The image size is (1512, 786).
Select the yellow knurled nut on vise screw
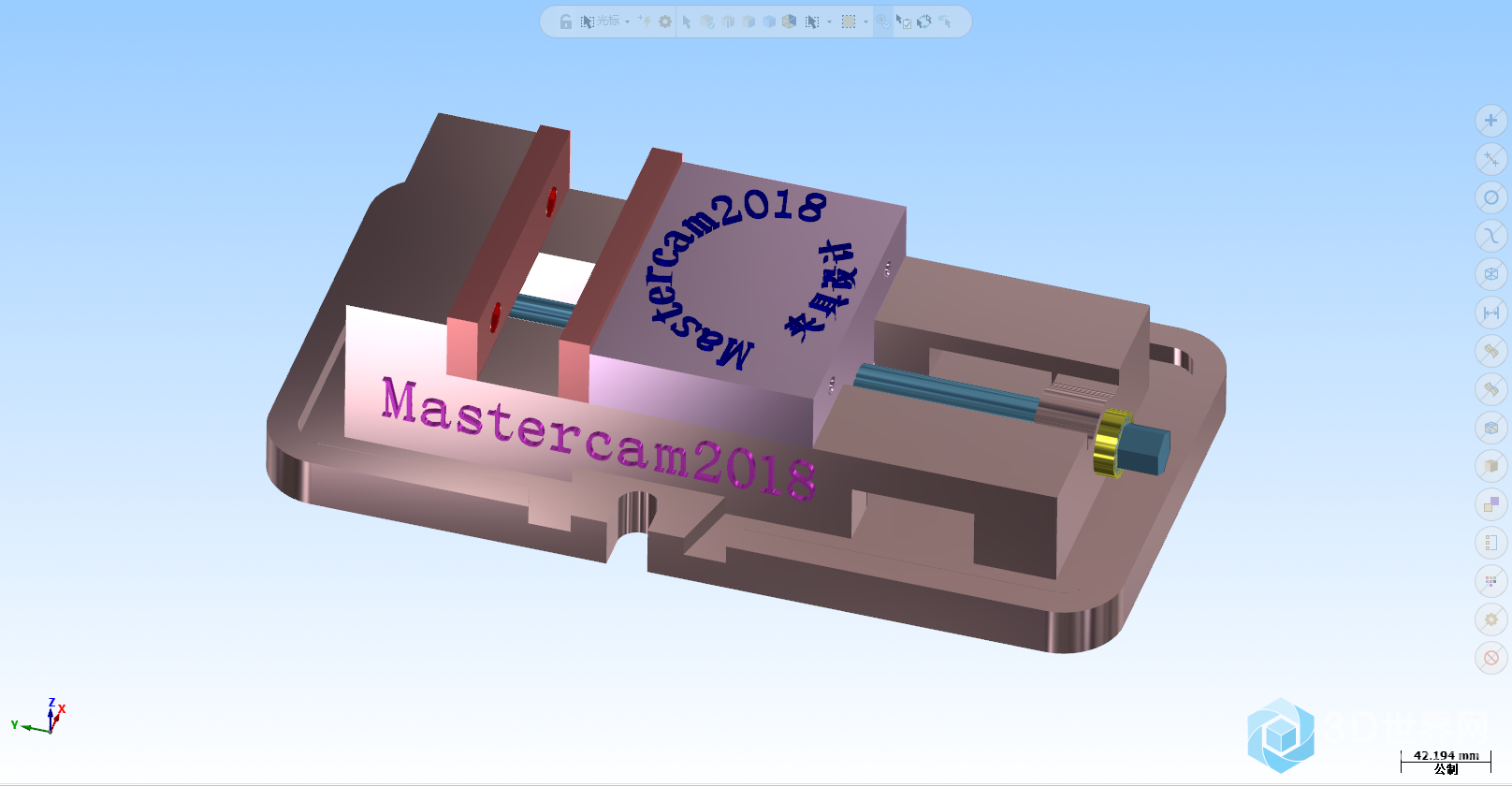1112,443
